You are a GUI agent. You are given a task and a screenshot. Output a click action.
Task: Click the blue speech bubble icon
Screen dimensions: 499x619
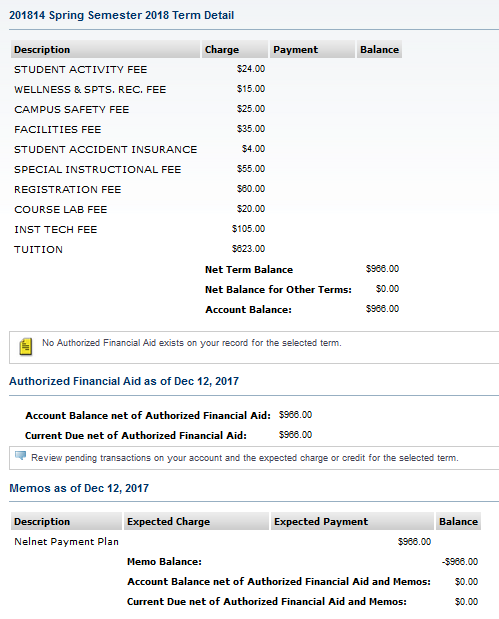[21, 456]
